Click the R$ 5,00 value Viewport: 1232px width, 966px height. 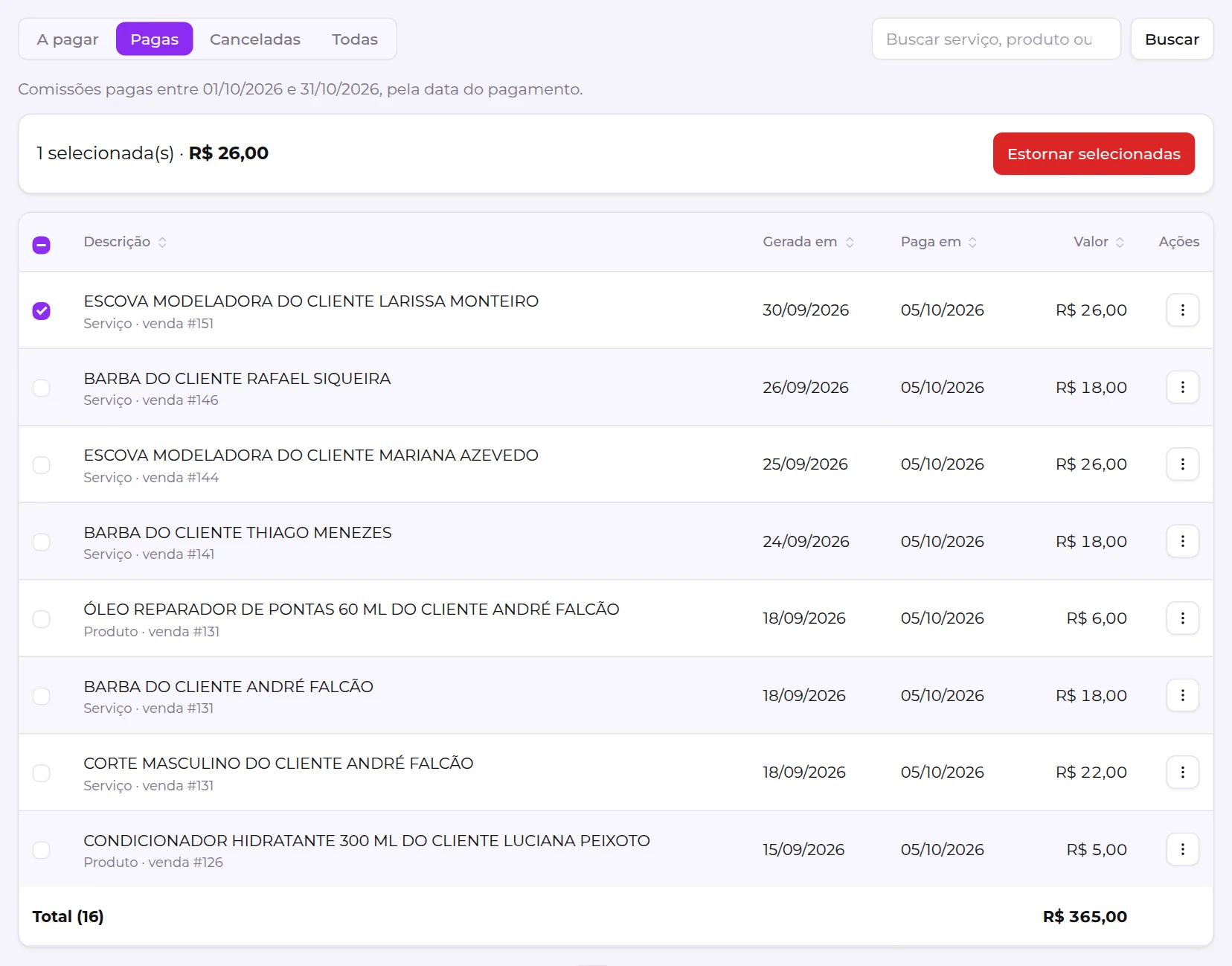click(x=1097, y=850)
